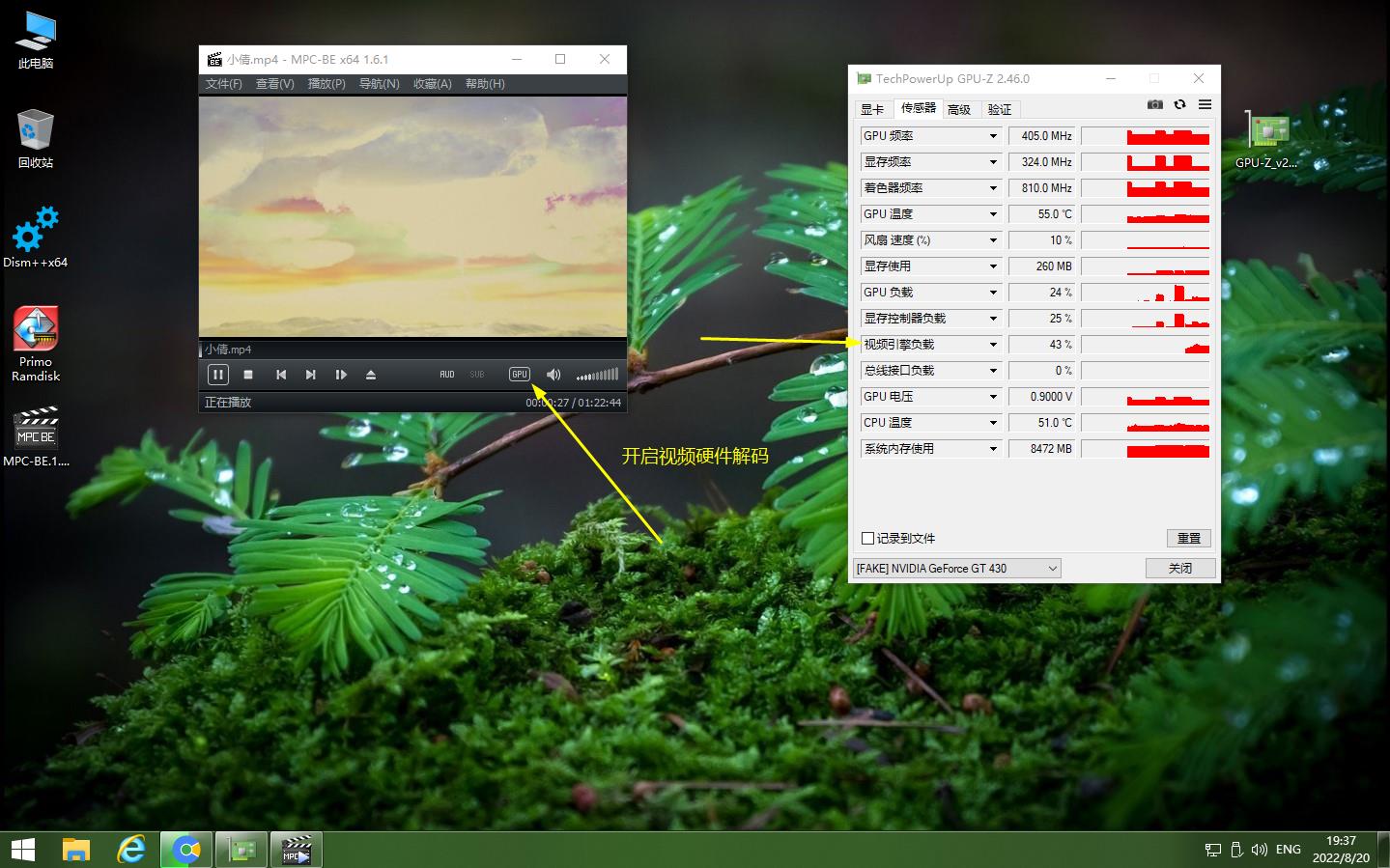
Task: Expand the GPU 频率 sensor dropdown
Action: (x=992, y=136)
